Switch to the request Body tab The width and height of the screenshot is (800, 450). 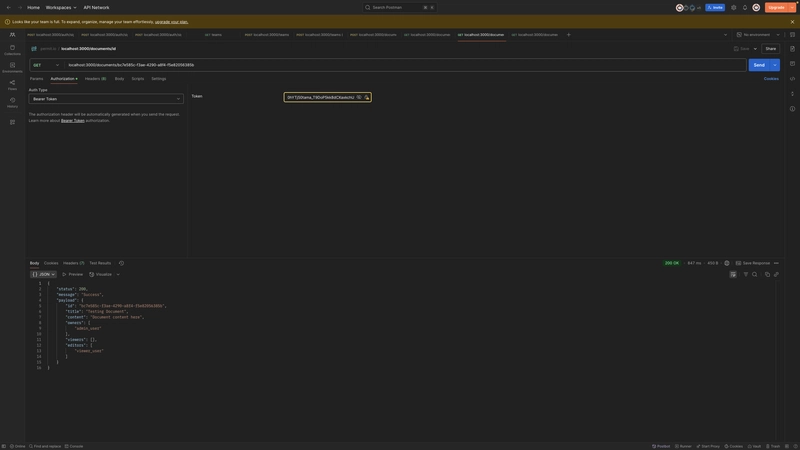coord(119,79)
